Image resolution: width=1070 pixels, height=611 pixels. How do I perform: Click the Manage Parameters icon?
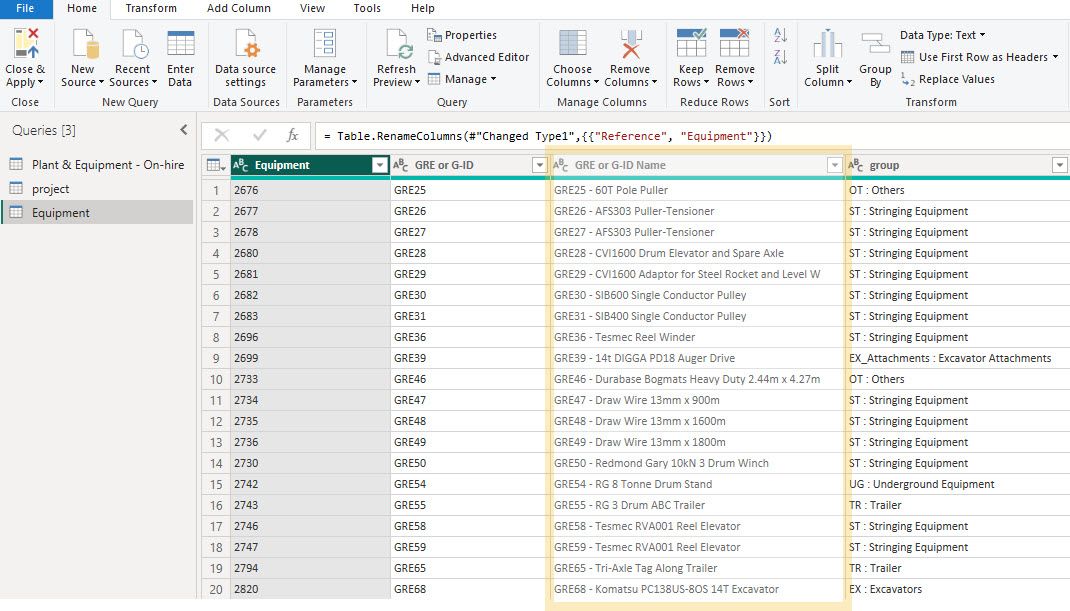tap(324, 44)
